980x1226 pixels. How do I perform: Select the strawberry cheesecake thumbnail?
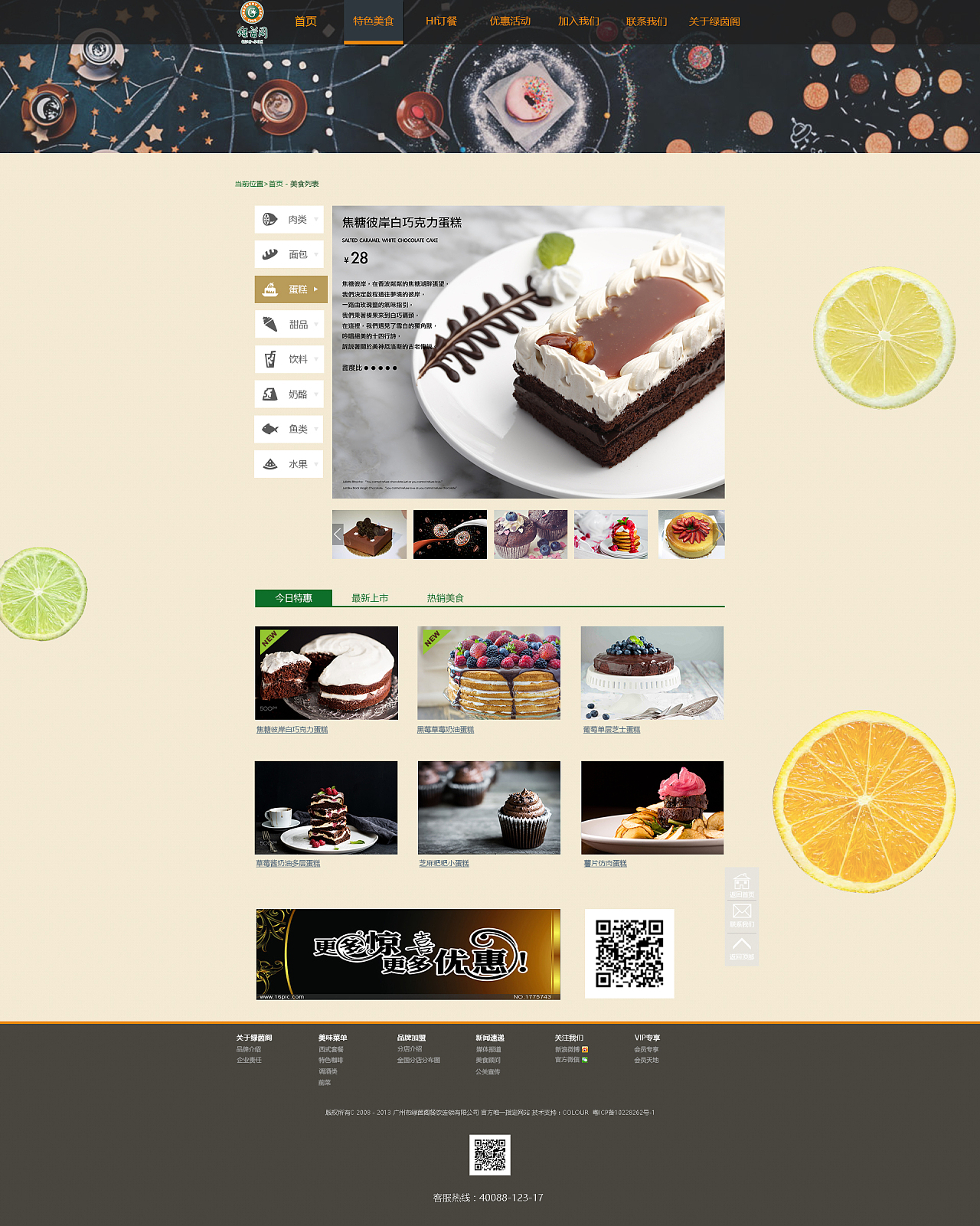691,535
